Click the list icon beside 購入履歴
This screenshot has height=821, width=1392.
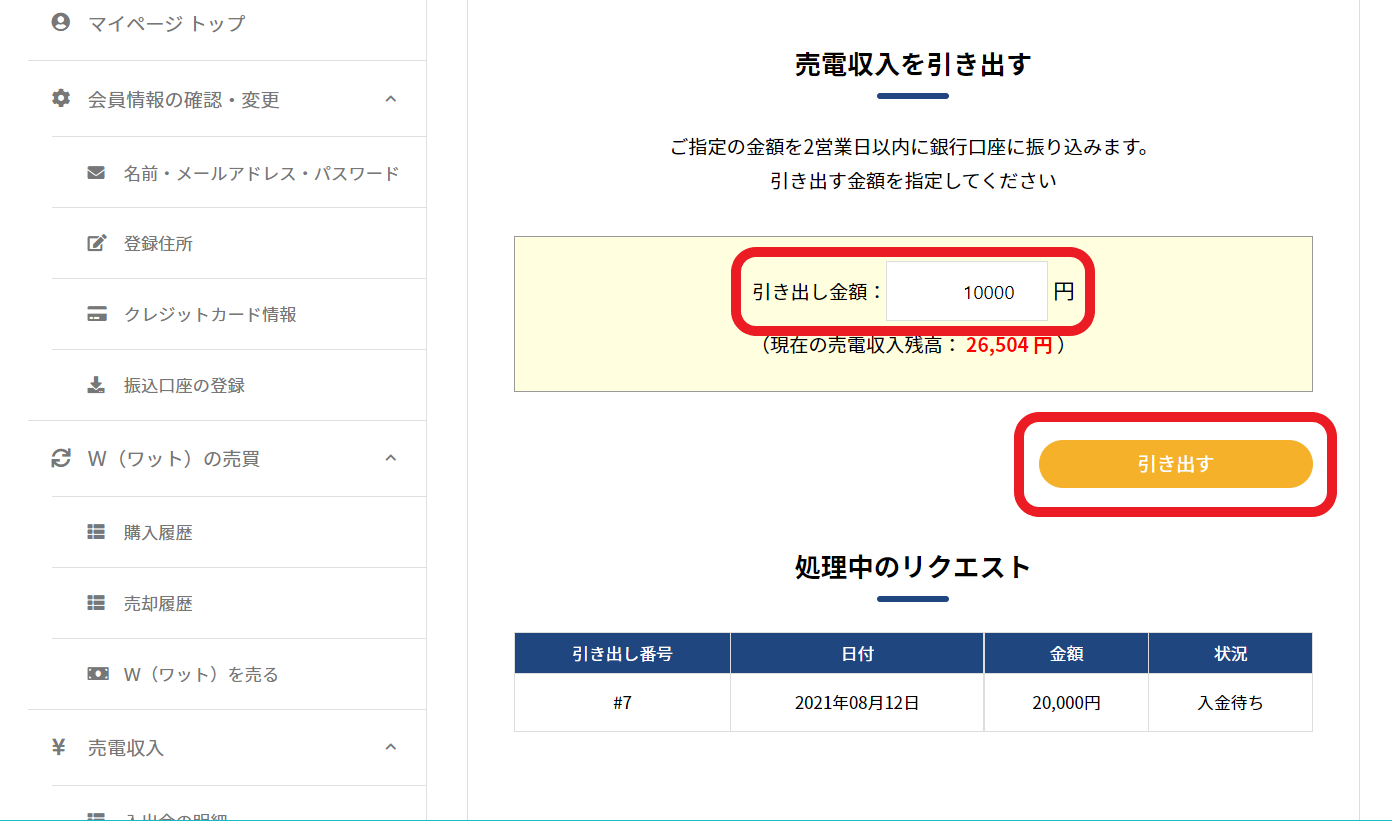coord(96,532)
